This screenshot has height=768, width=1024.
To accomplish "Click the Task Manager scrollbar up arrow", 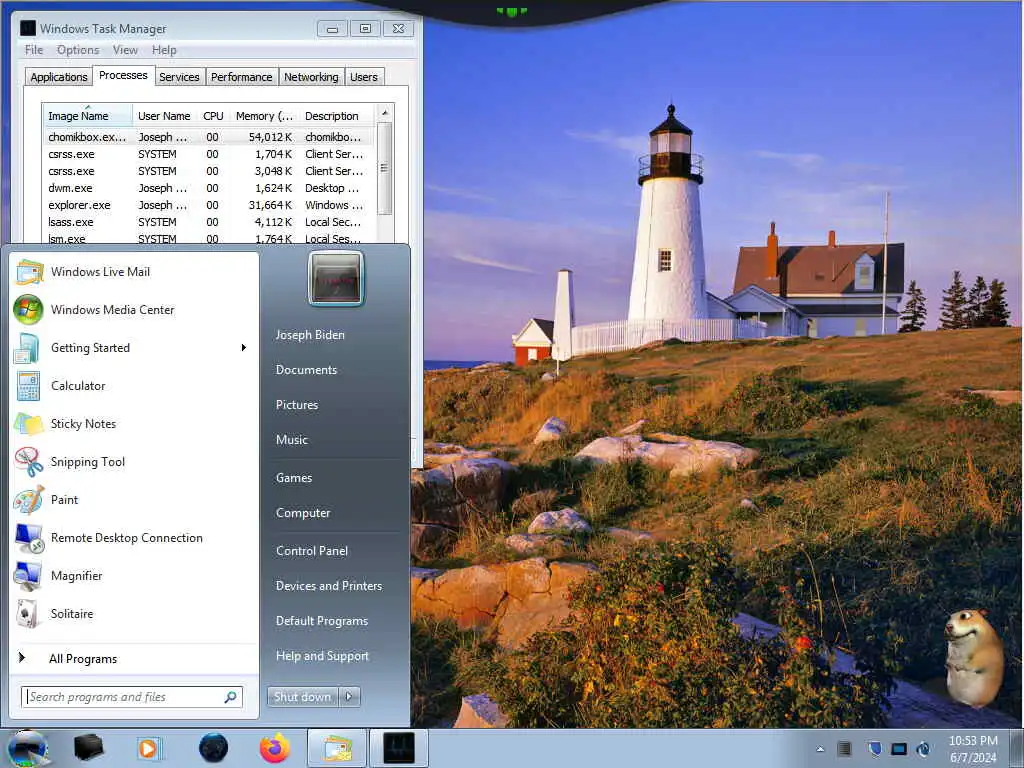I will pyautogui.click(x=385, y=113).
